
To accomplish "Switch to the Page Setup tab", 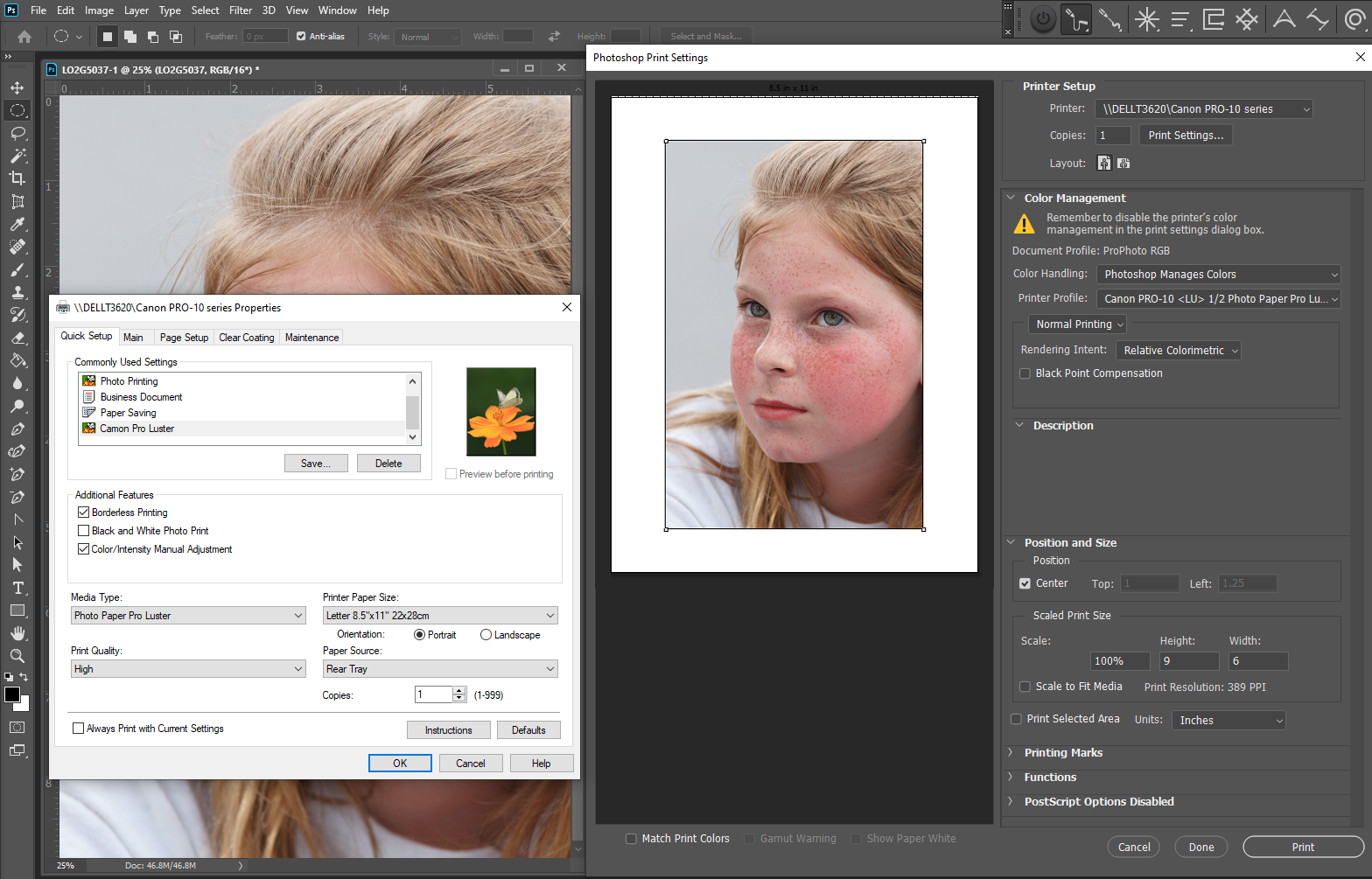I will [x=184, y=338].
